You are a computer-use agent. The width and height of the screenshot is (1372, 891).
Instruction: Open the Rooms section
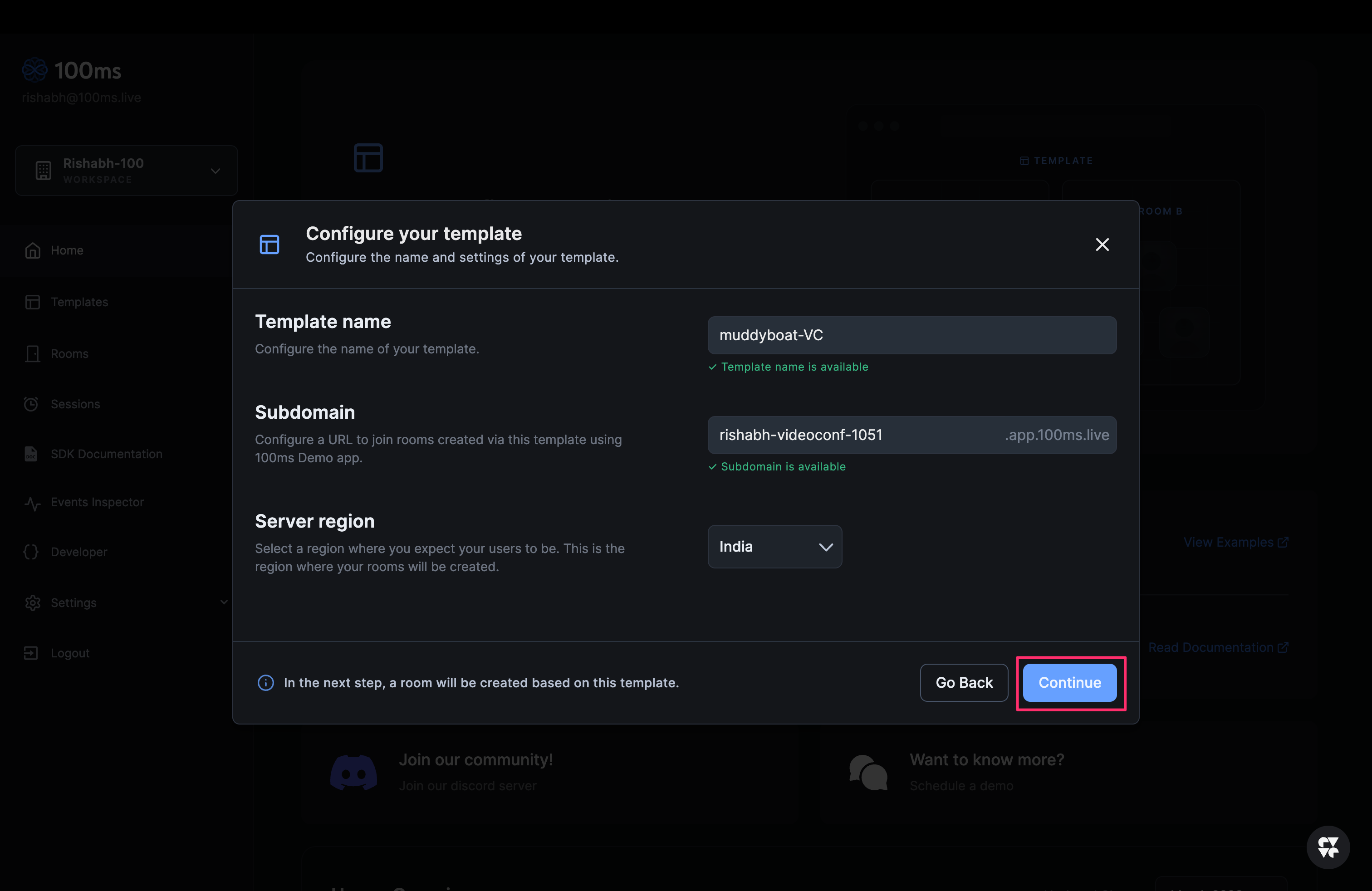(x=69, y=353)
